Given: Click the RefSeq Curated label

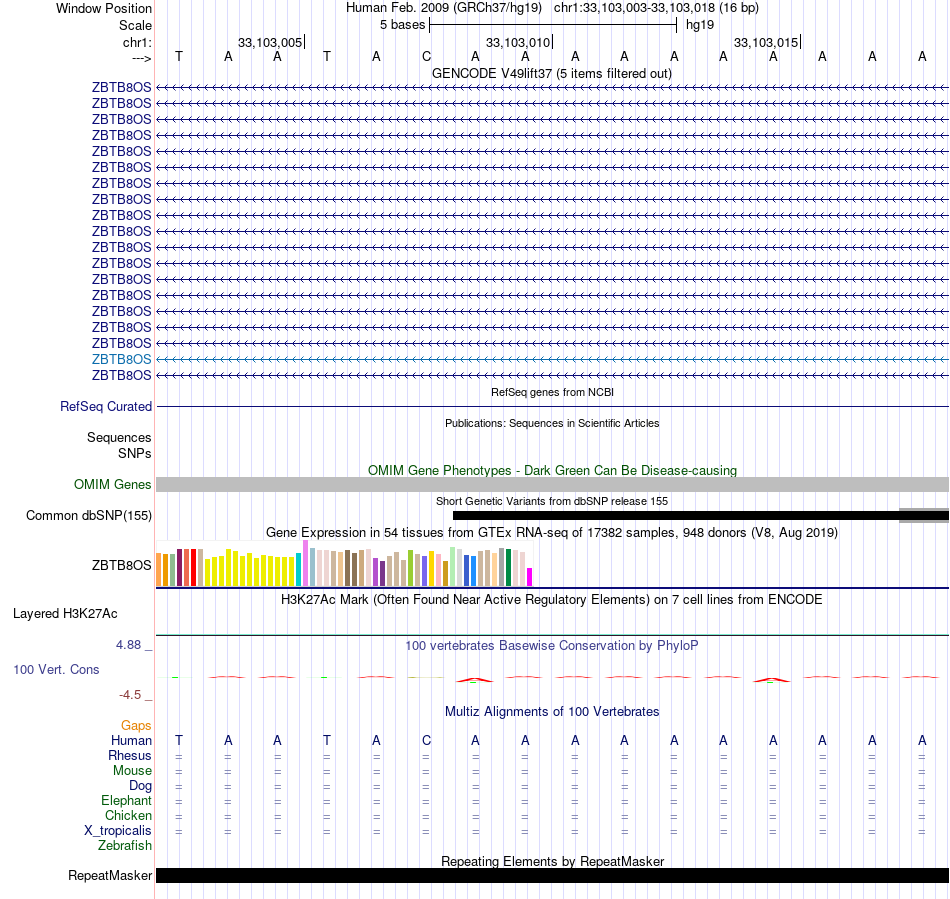Looking at the screenshot, I should click(x=105, y=406).
